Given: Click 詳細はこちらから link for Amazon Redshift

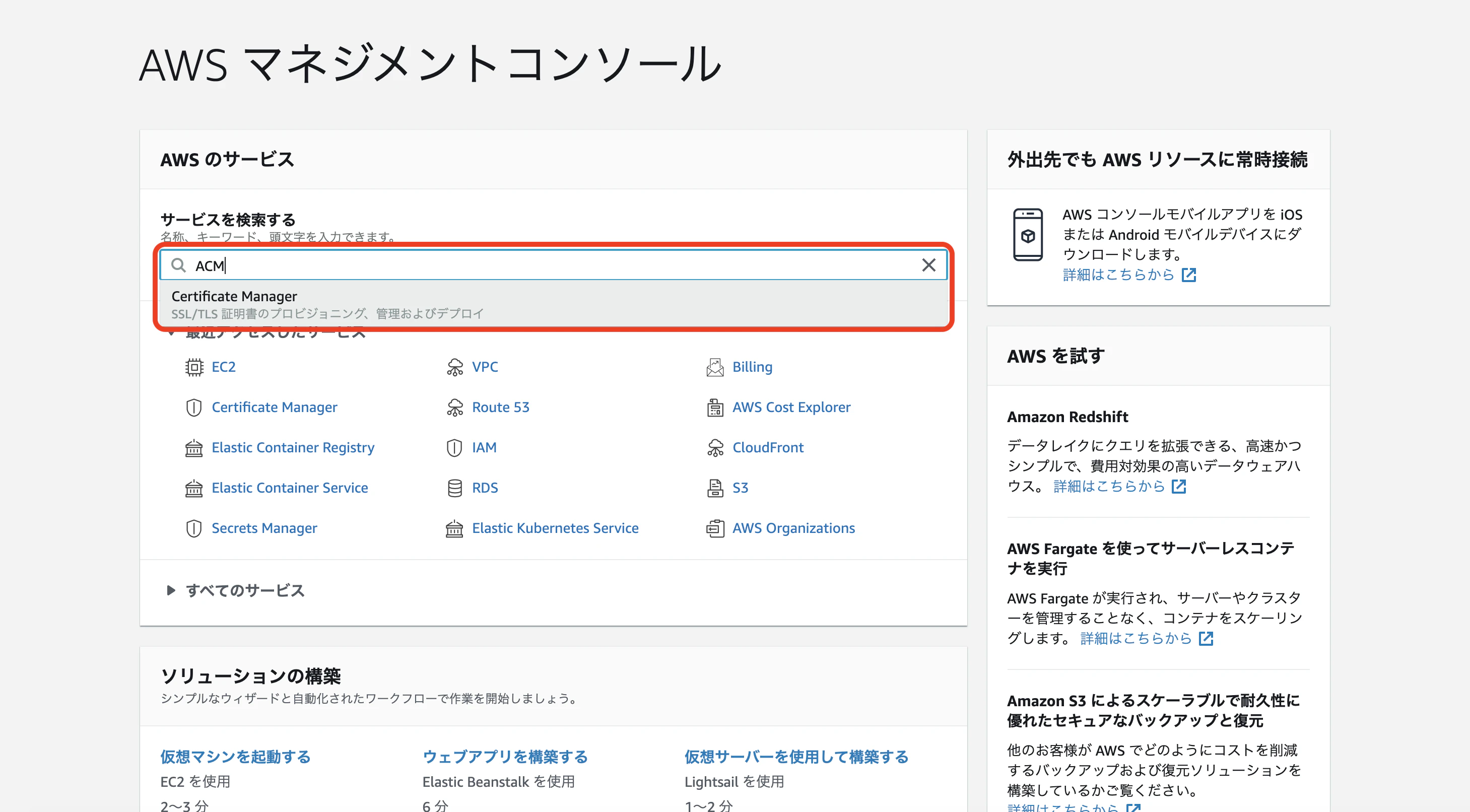Looking at the screenshot, I should (x=1119, y=486).
